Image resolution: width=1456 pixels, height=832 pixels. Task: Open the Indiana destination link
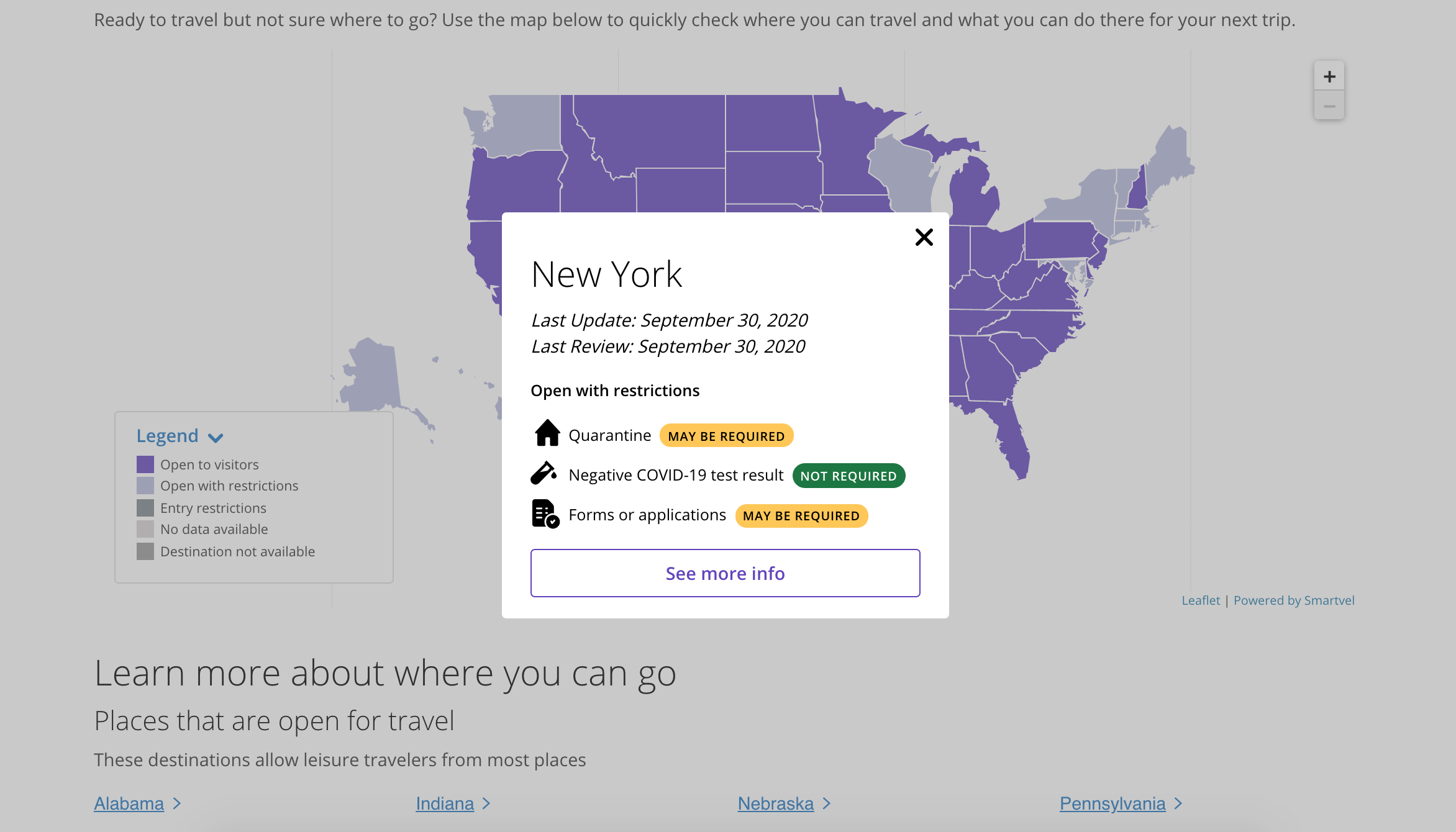pyautogui.click(x=445, y=803)
